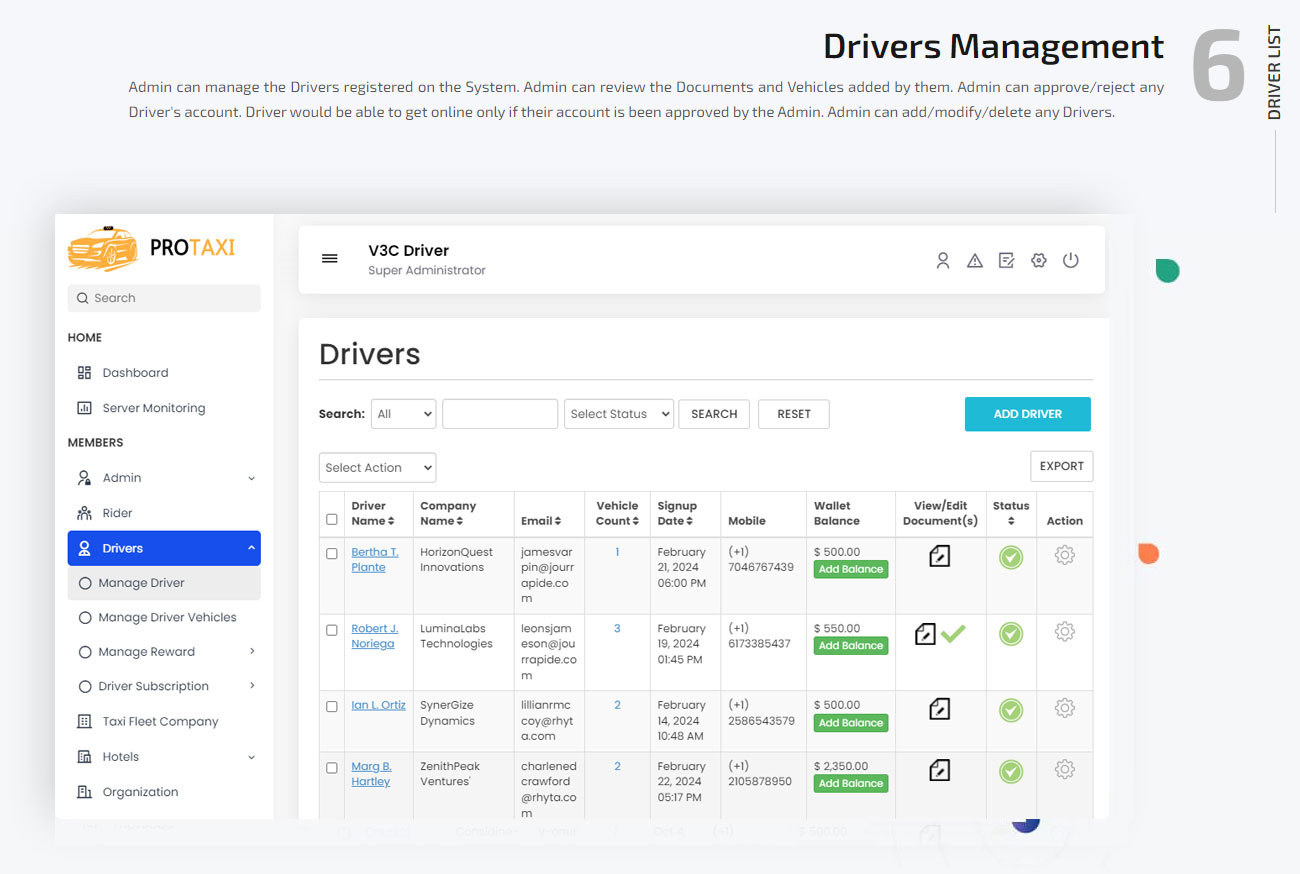Click the ADD DRIVER button

[x=1027, y=413]
